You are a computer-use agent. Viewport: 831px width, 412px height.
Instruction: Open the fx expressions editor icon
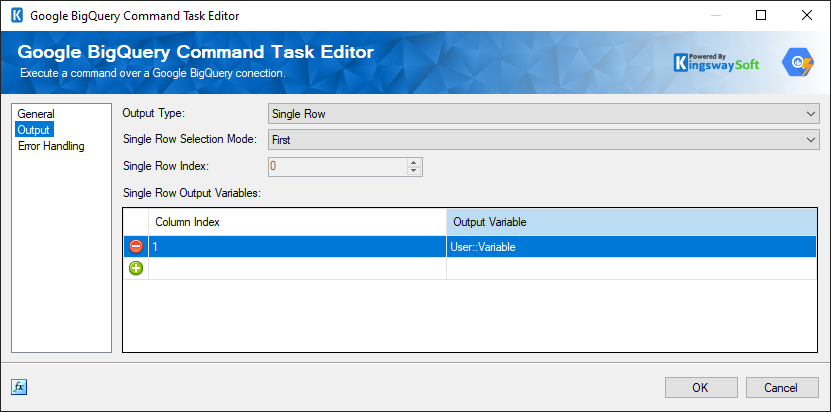(x=19, y=387)
